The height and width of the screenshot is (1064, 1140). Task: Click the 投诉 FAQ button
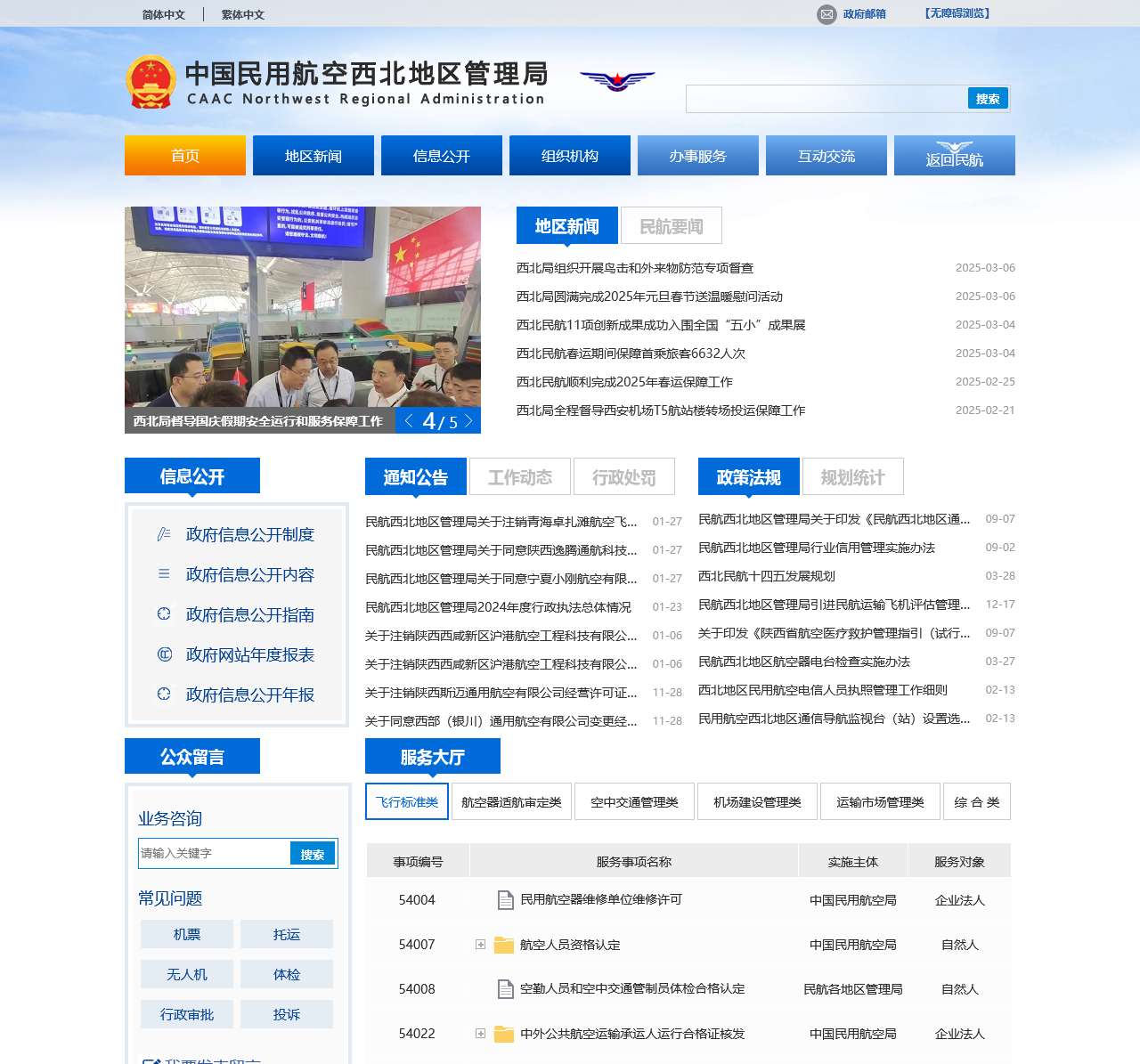tap(287, 1014)
